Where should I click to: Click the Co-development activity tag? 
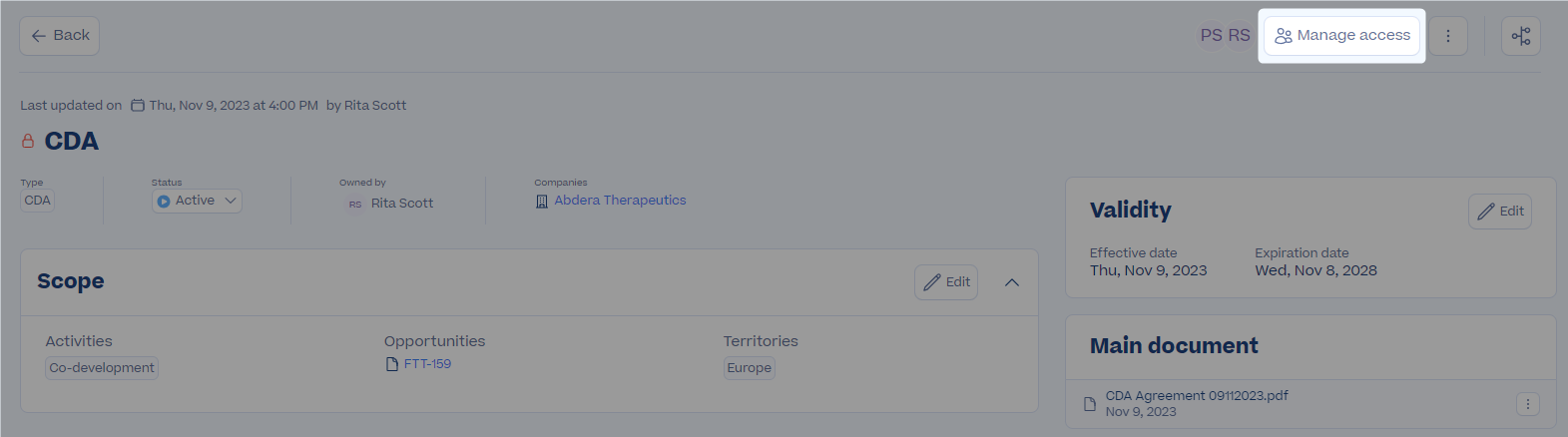[x=102, y=368]
